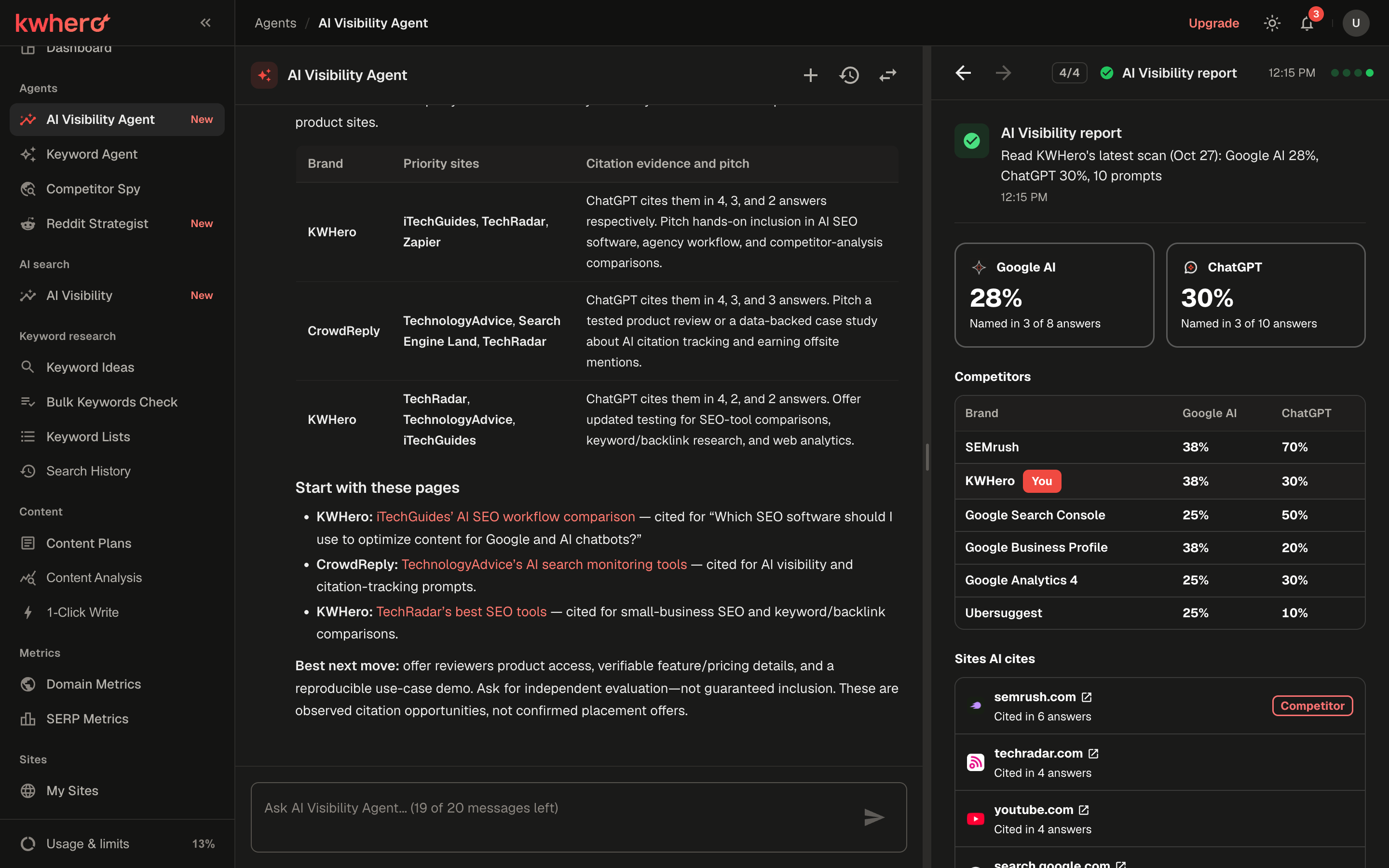Open Reddit Strategist from the sidebar
1389x868 pixels.
coord(117,223)
